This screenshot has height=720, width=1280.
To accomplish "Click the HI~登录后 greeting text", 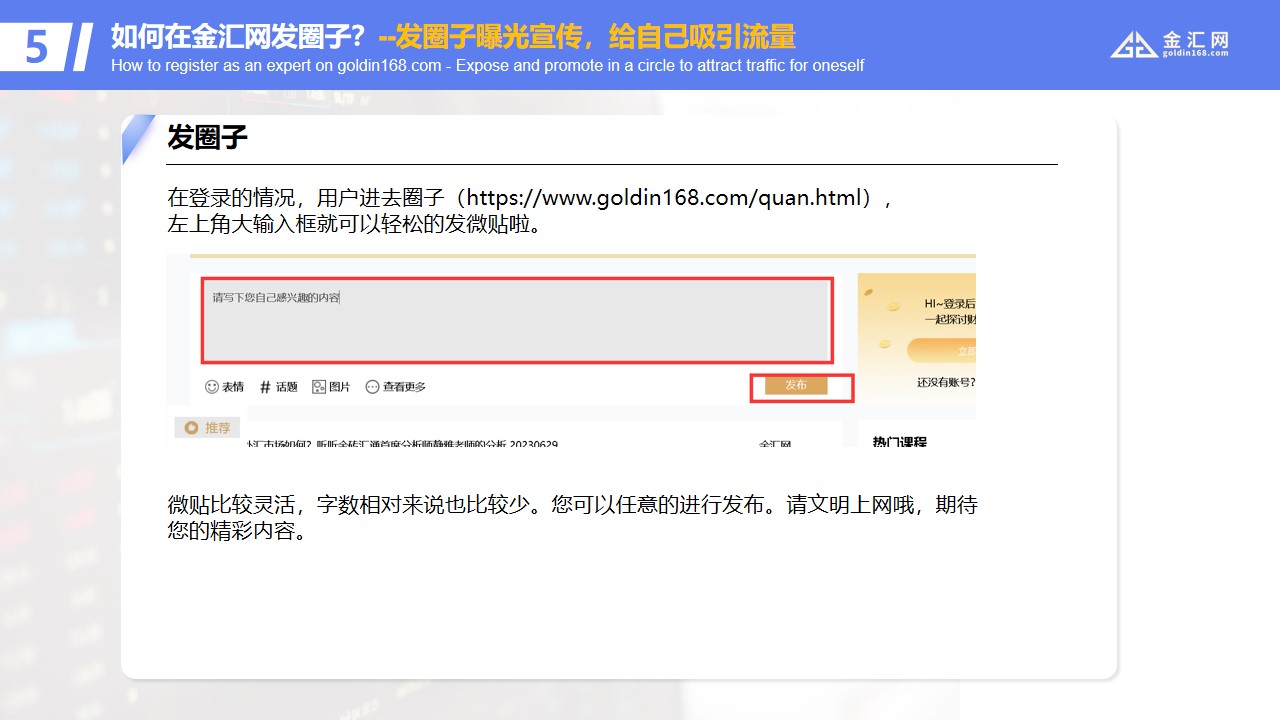I will (x=949, y=304).
